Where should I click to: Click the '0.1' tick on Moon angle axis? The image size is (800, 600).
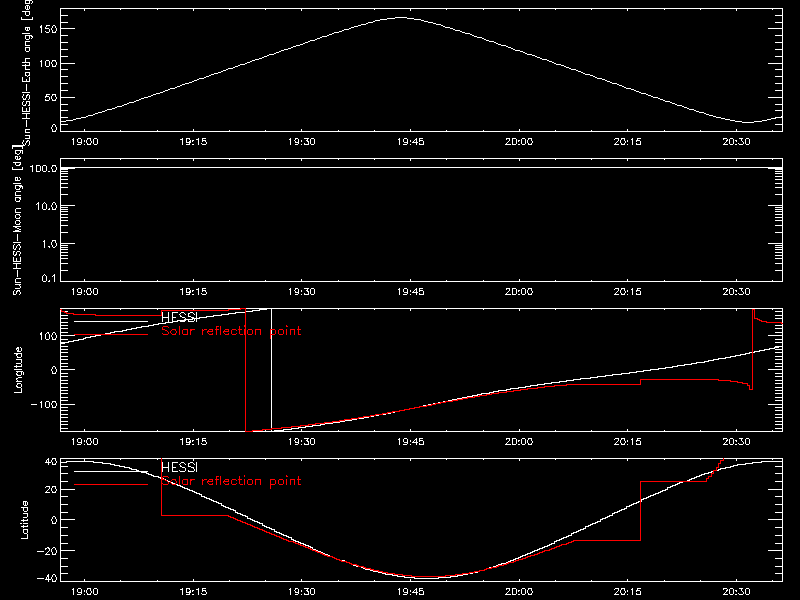point(49,278)
